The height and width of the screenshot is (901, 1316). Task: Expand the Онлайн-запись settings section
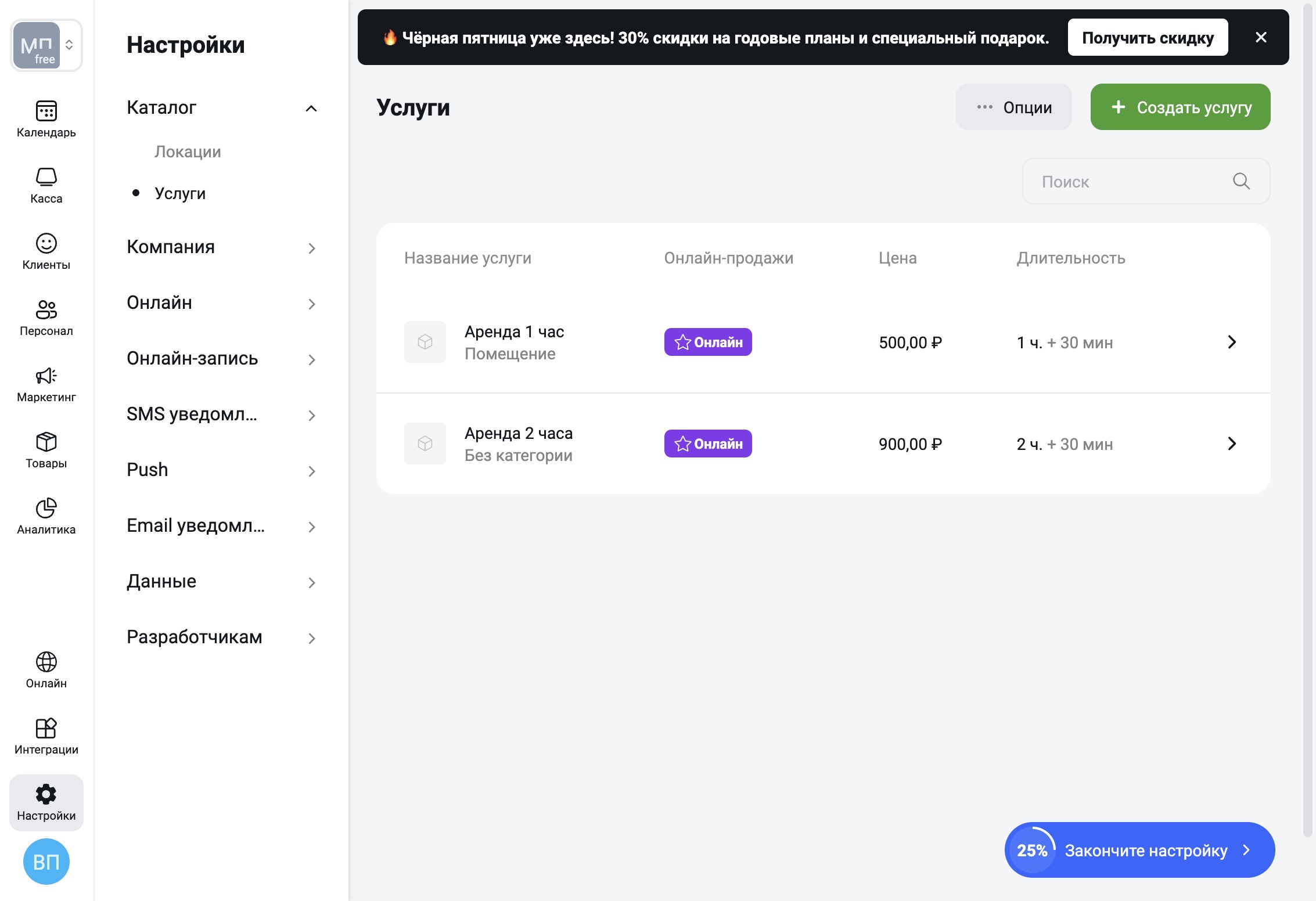[311, 359]
